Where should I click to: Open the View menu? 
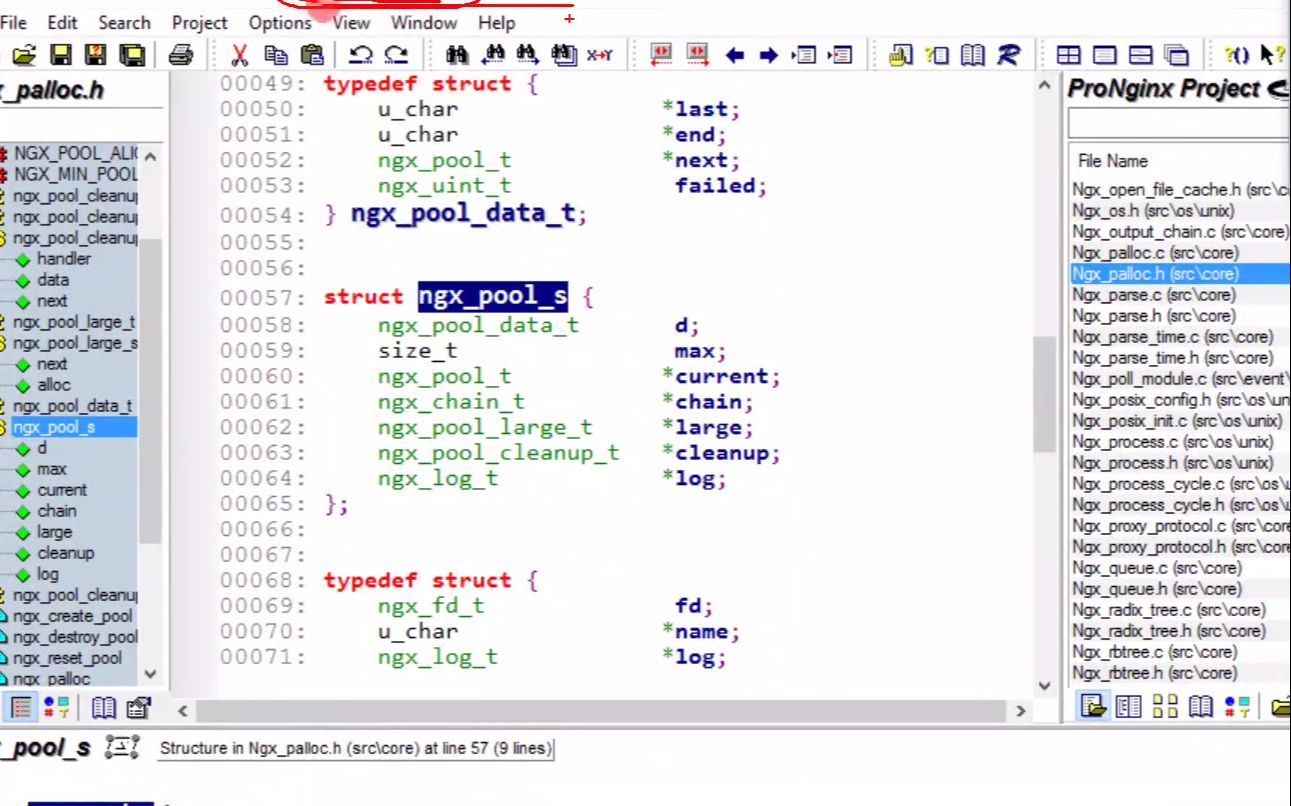tap(351, 22)
